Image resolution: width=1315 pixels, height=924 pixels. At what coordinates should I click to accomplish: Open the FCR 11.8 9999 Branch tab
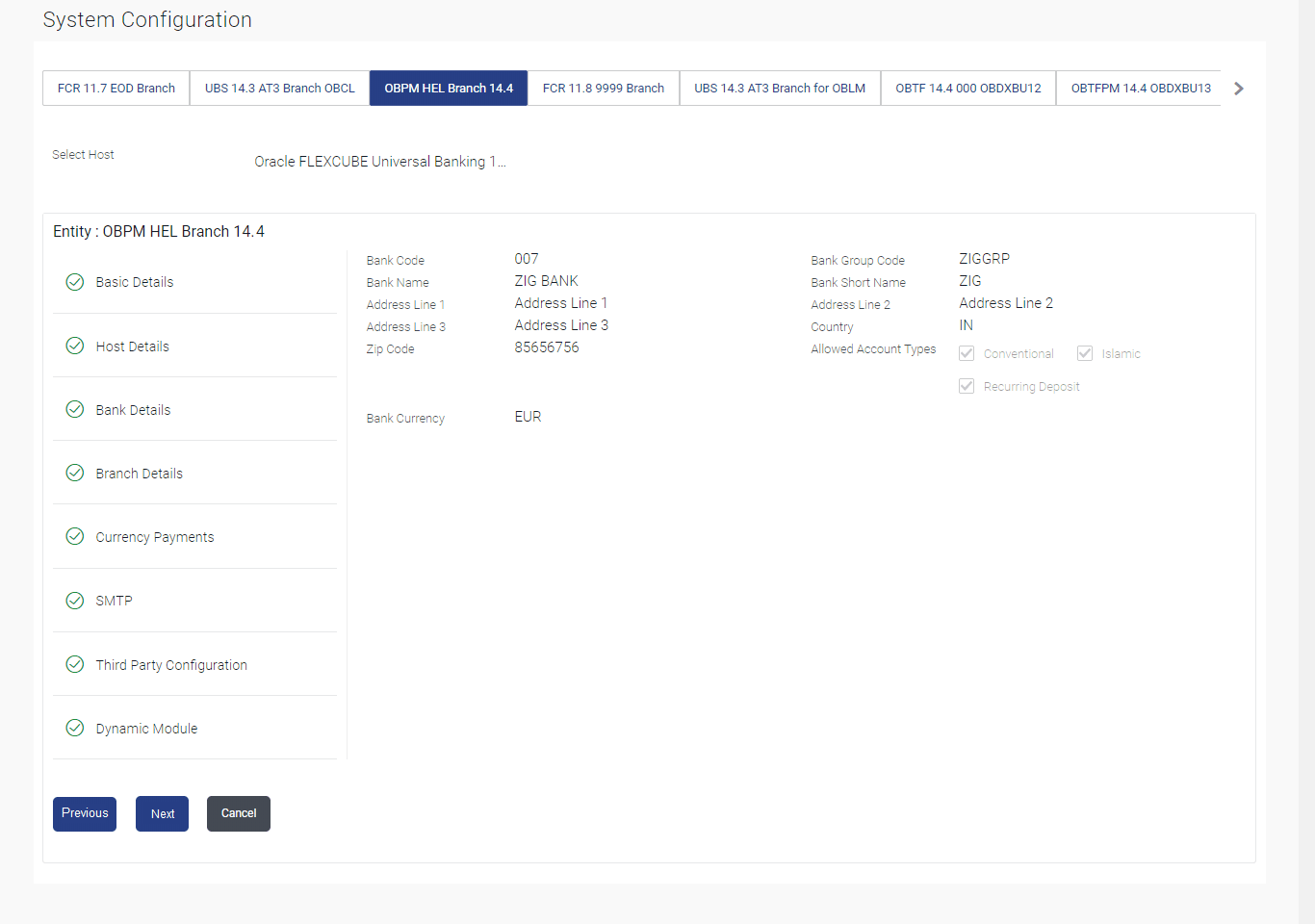coord(604,89)
